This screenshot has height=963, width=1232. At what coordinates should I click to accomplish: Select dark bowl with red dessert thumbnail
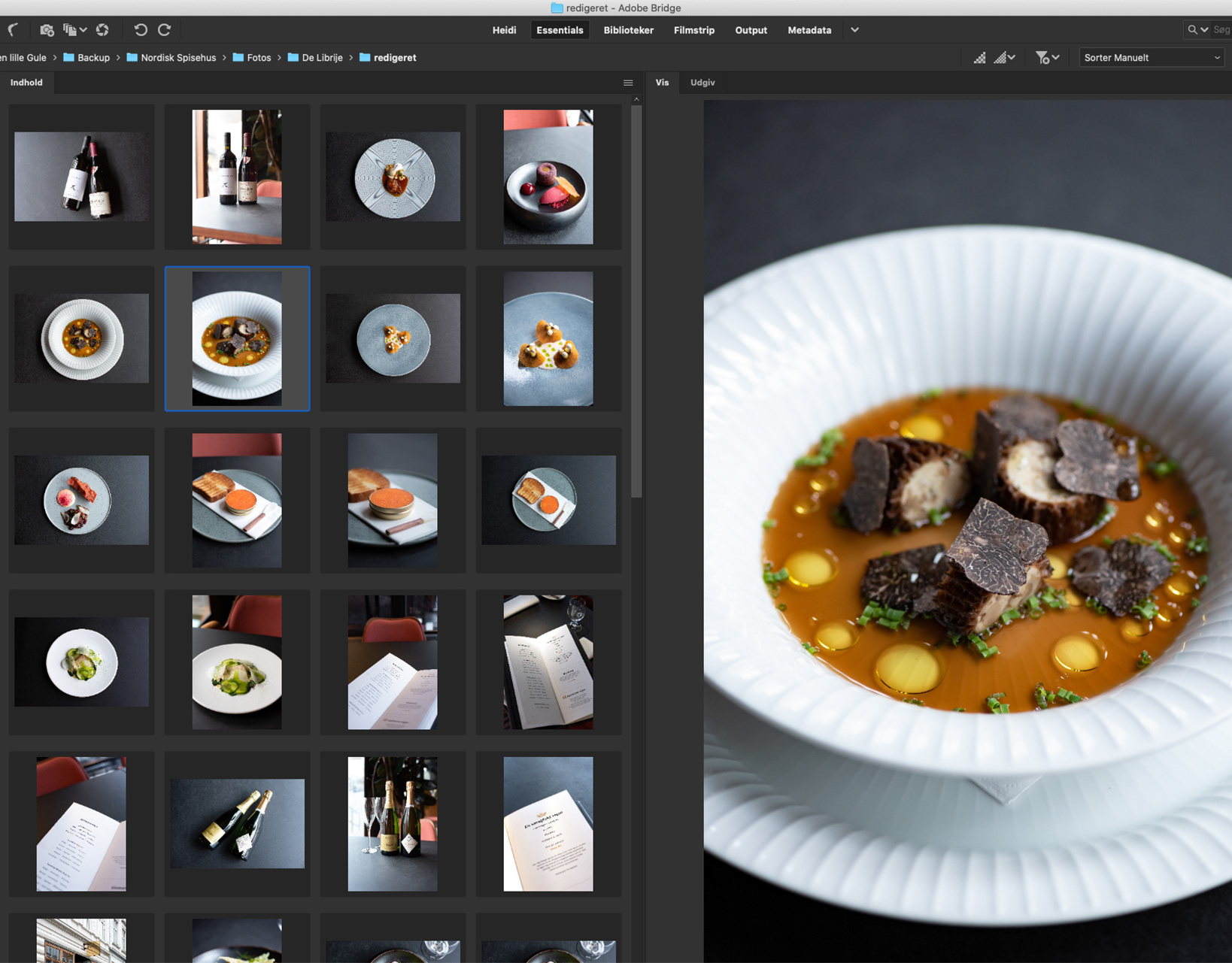click(548, 177)
